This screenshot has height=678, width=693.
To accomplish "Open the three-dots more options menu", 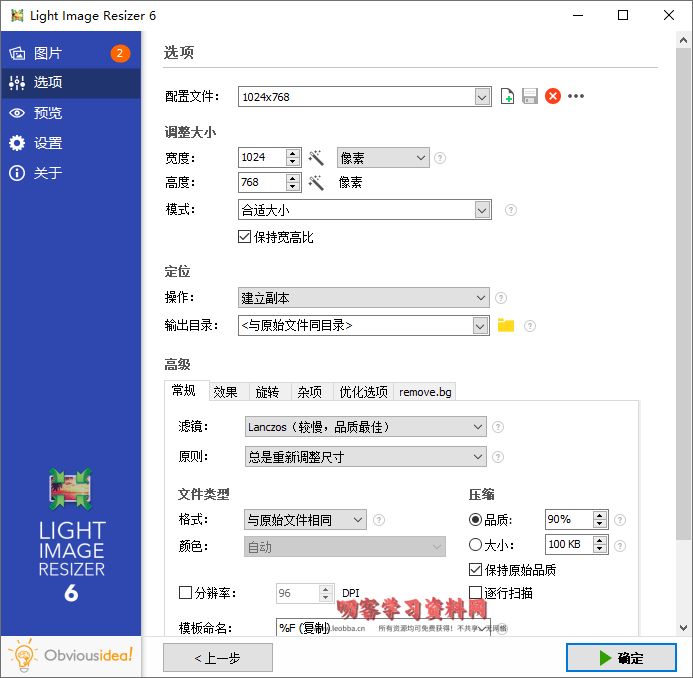I will 576,97.
